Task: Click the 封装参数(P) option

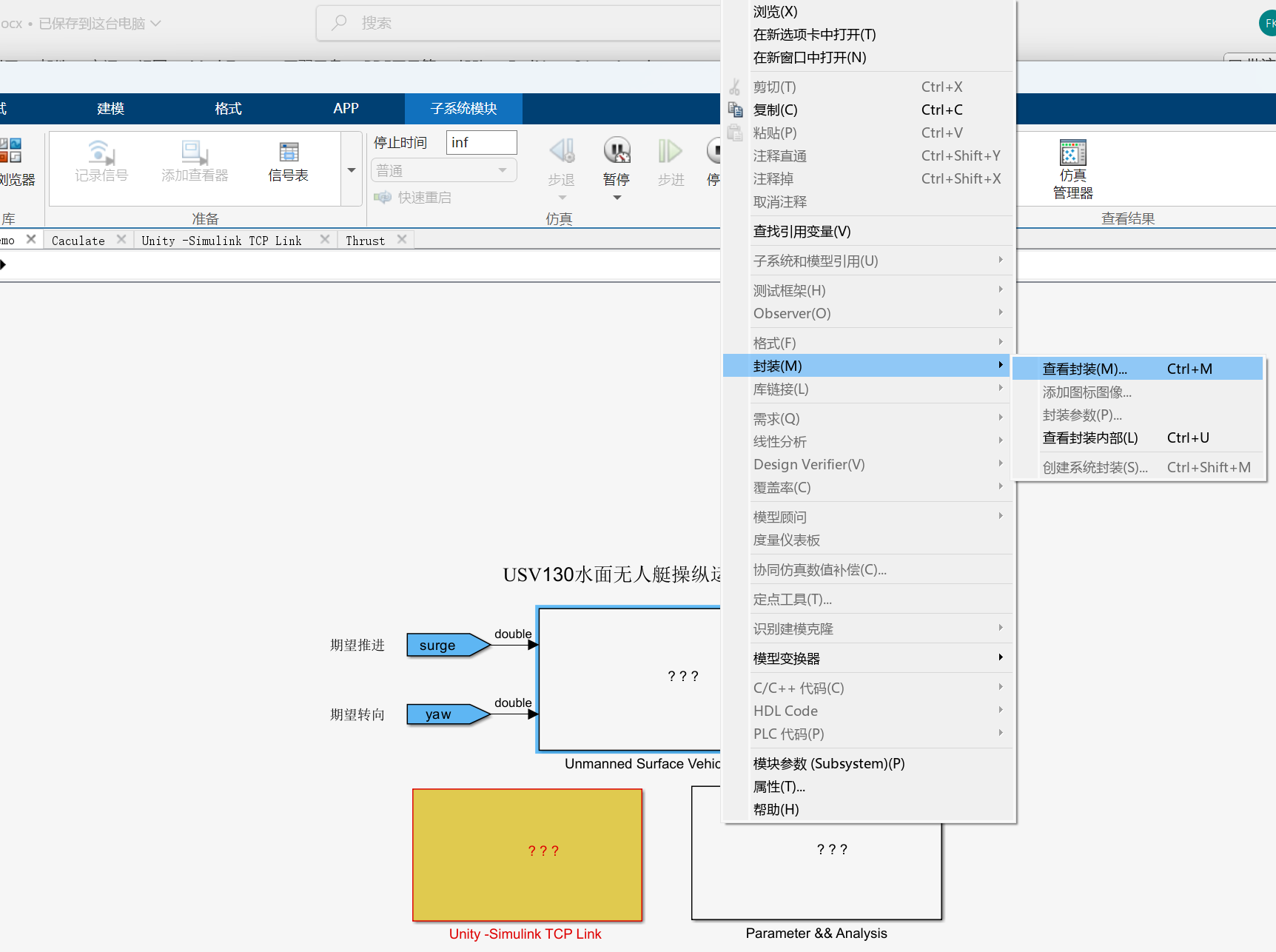Action: pos(1082,415)
